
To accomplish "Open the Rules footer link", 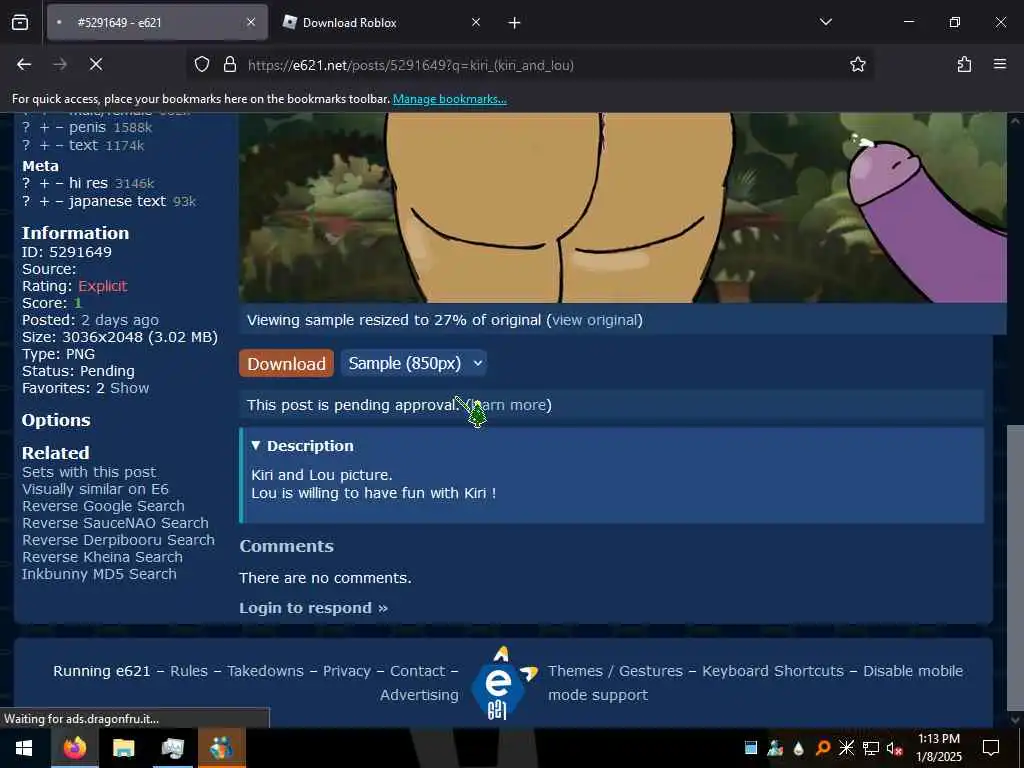I will (189, 671).
